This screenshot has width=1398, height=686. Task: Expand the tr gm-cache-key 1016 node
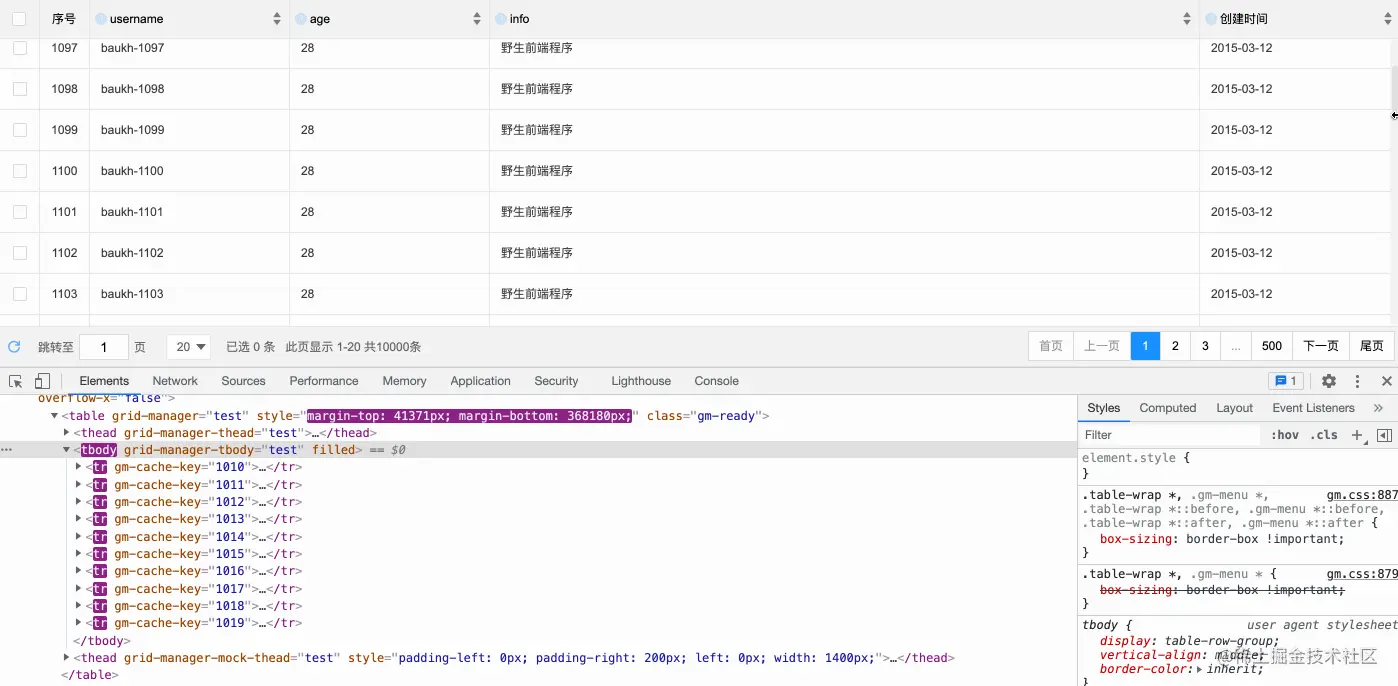click(79, 571)
